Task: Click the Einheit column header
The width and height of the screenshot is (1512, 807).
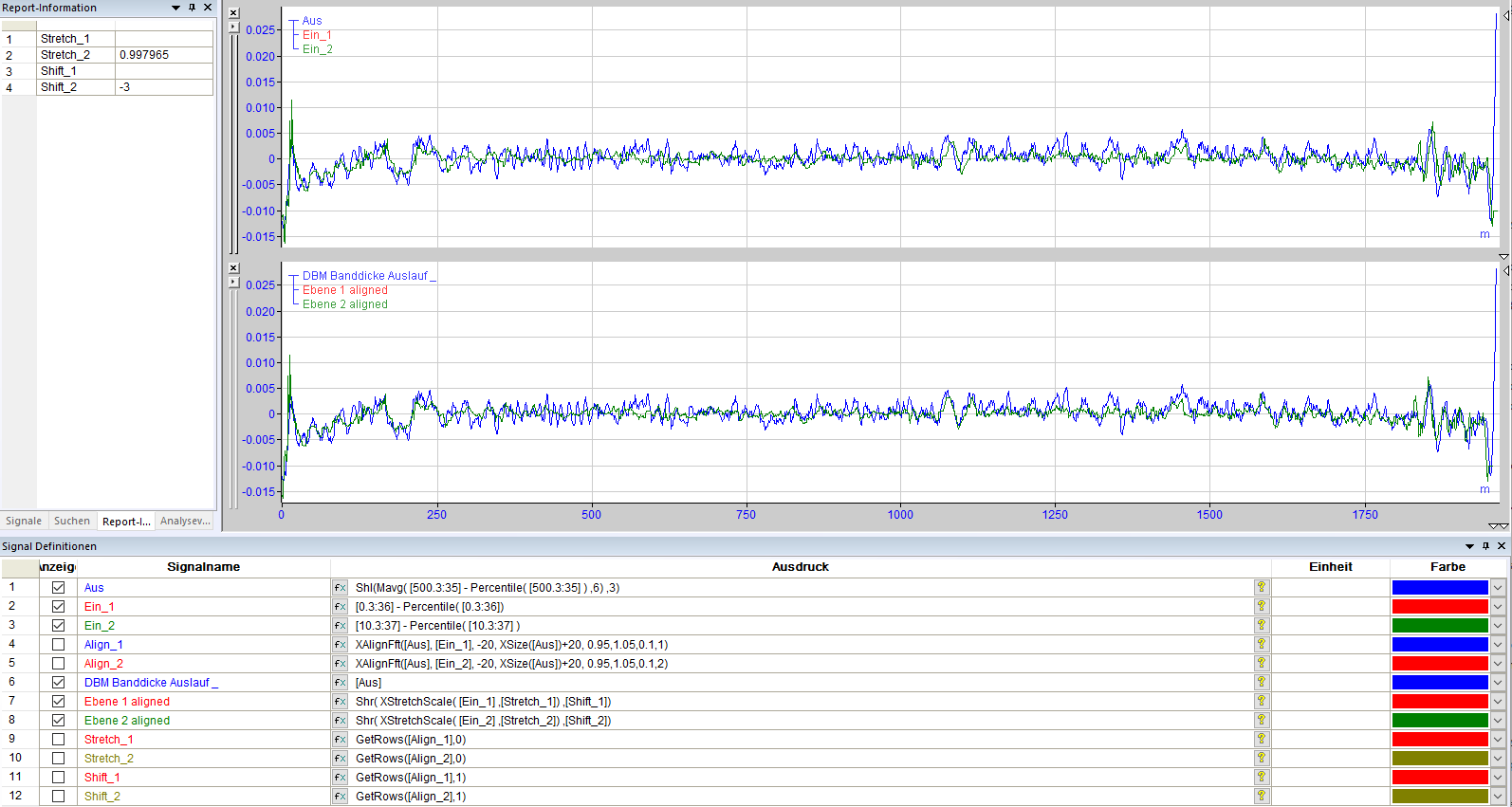Action: click(1331, 567)
